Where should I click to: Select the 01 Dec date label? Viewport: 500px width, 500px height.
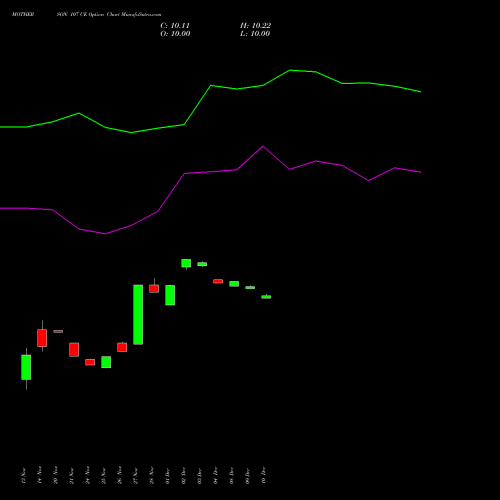[x=168, y=475]
